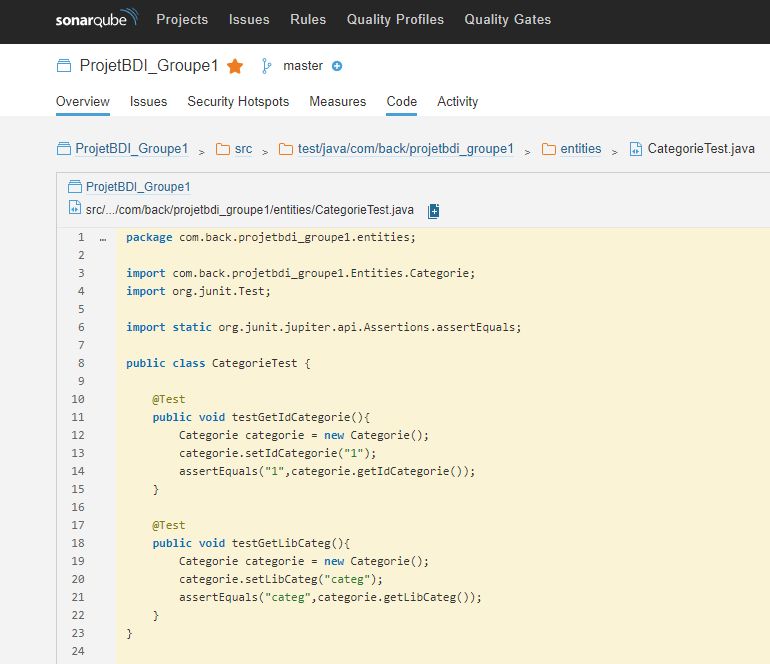Open the test/java/com/back/projetbdi_groupe1 breadcrumb link
The height and width of the screenshot is (664, 770).
point(406,149)
